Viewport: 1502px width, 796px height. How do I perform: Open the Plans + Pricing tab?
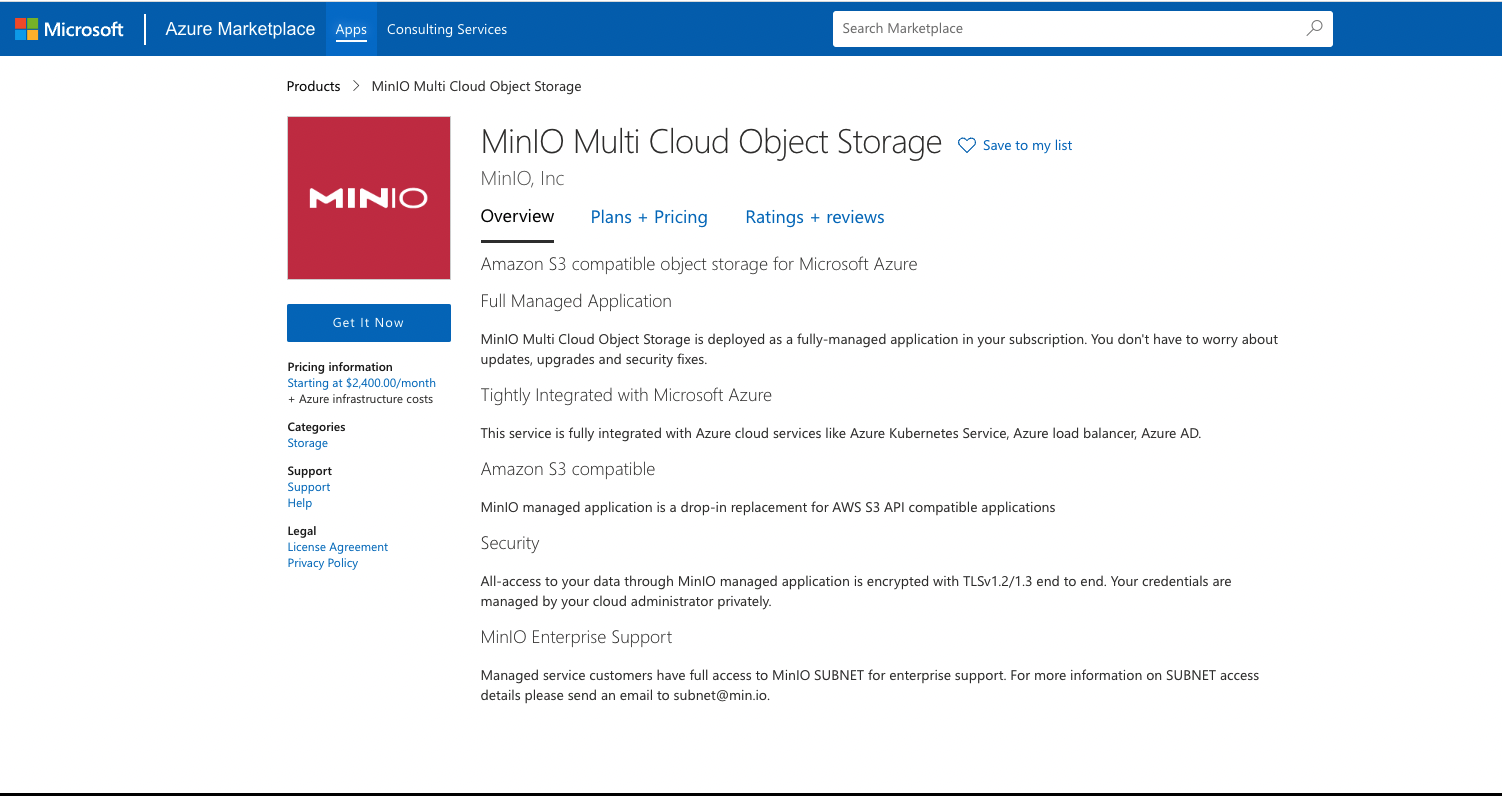click(649, 217)
